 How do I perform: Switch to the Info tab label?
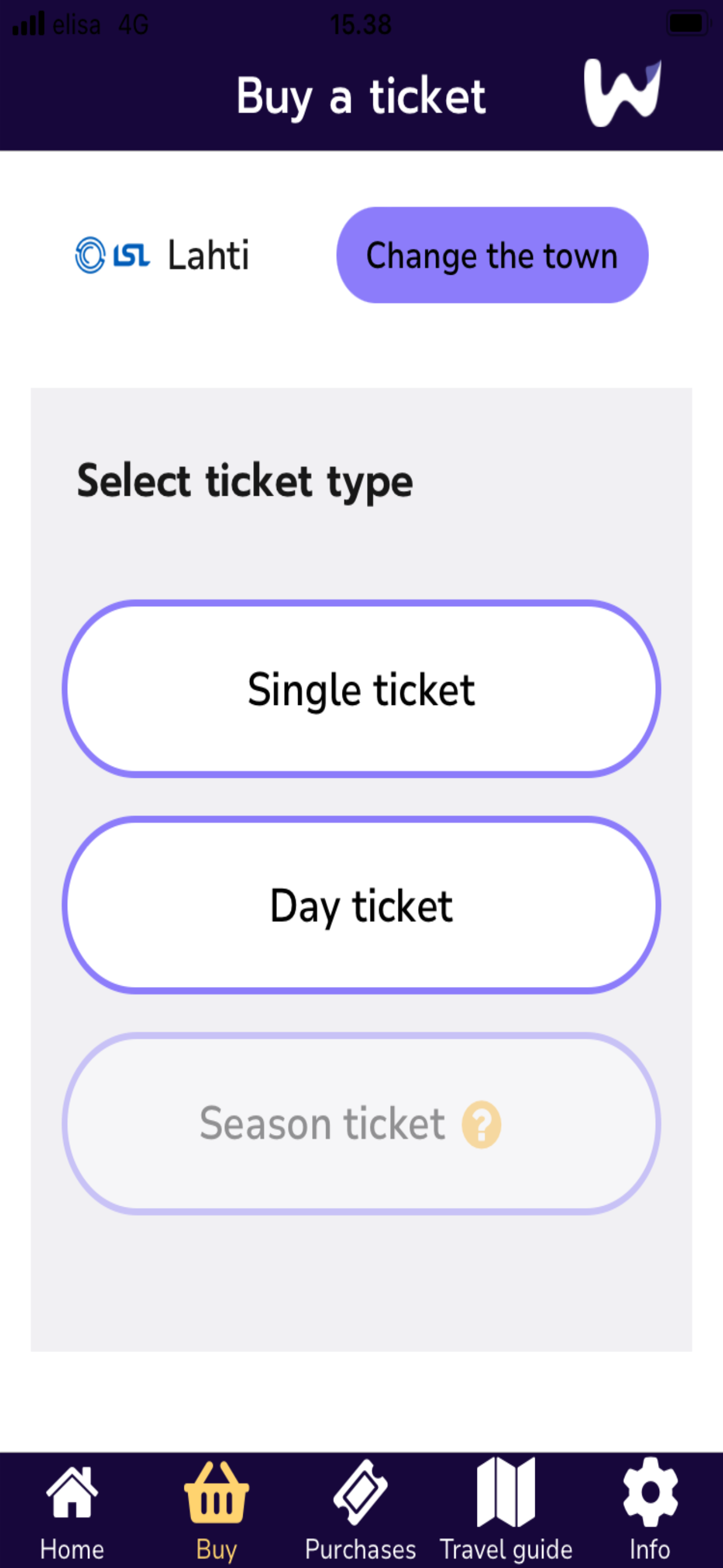pos(650,1549)
